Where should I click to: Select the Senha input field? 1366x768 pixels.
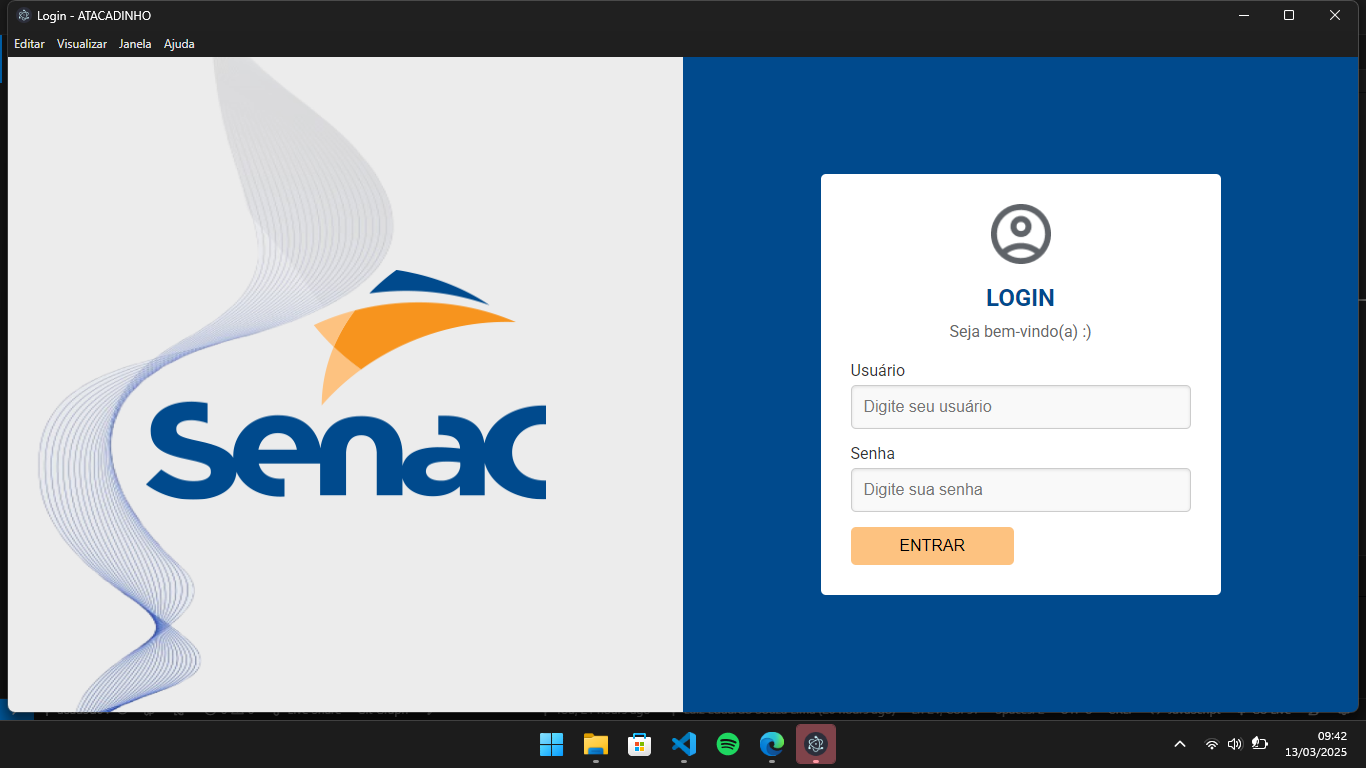coord(1019,490)
